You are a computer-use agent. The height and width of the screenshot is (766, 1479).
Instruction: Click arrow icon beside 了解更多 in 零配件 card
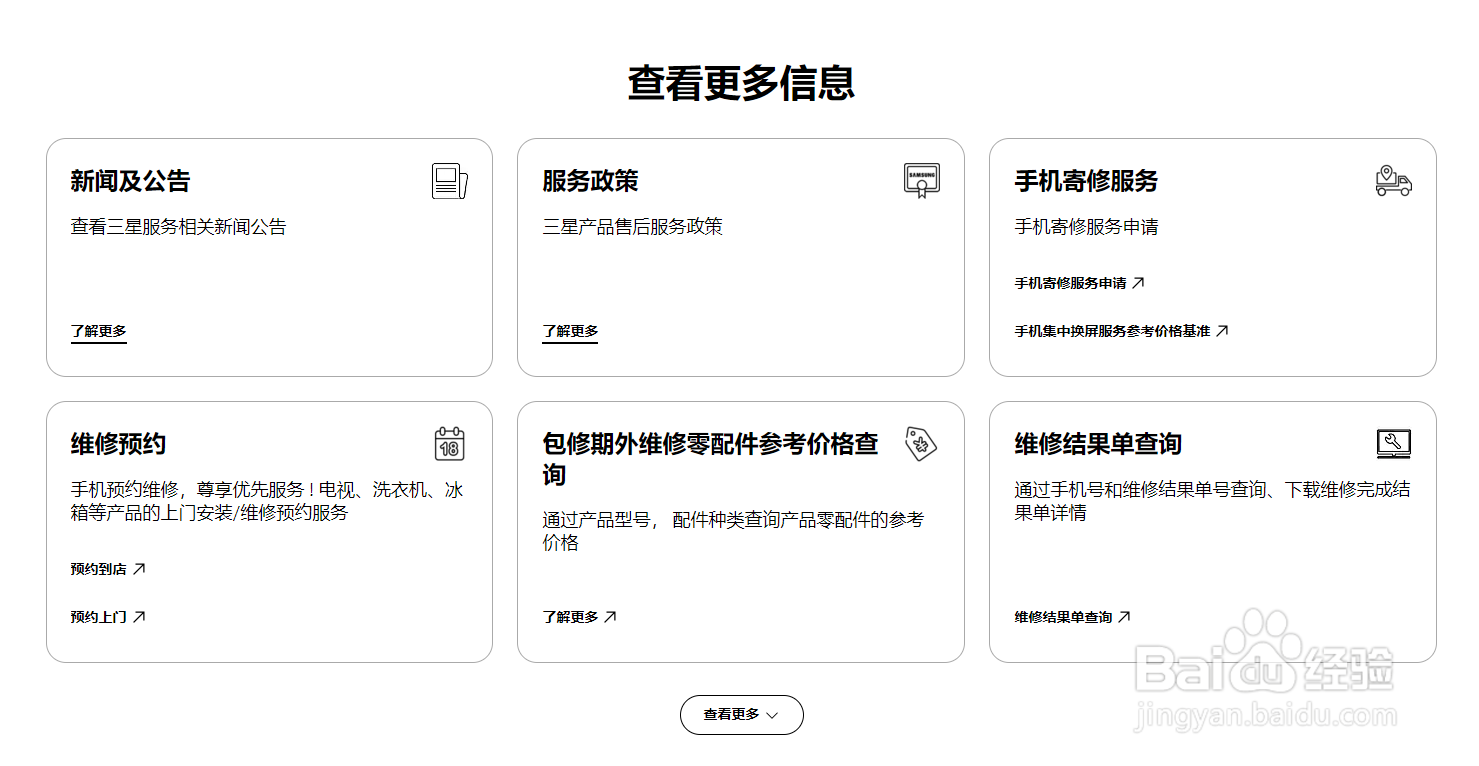coord(610,617)
